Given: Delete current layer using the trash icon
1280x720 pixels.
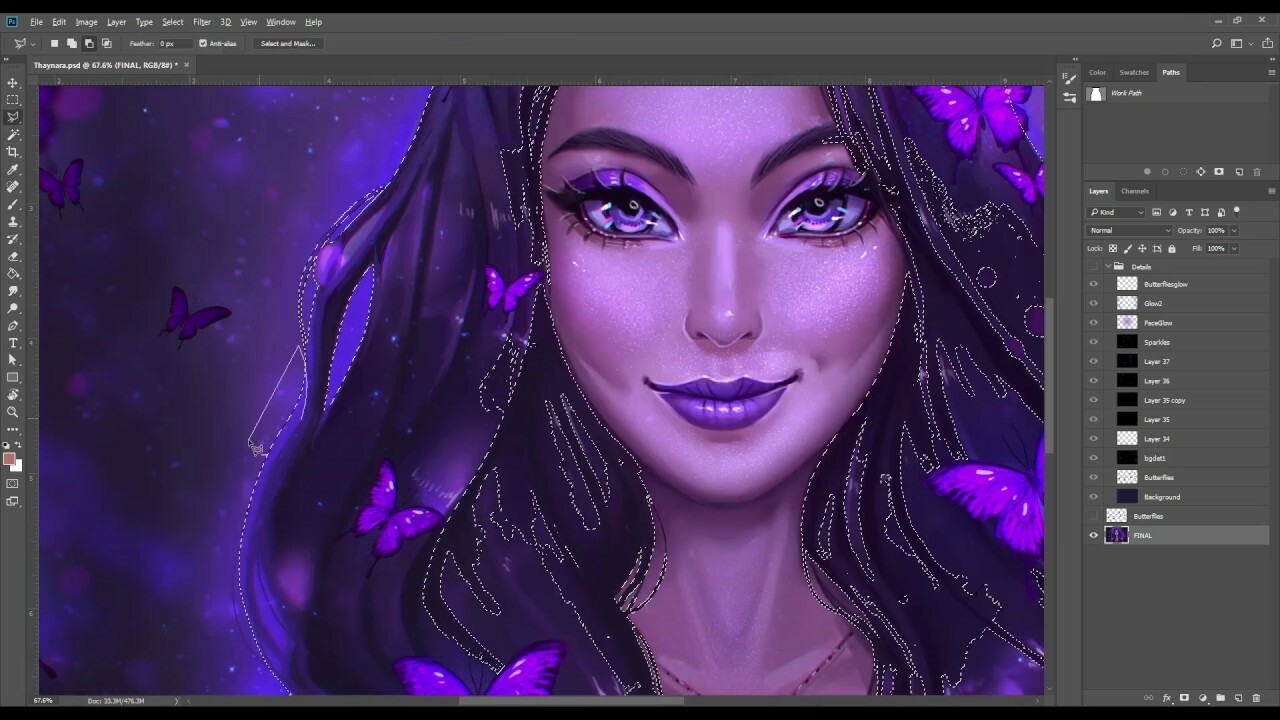Looking at the screenshot, I should click(x=1256, y=698).
